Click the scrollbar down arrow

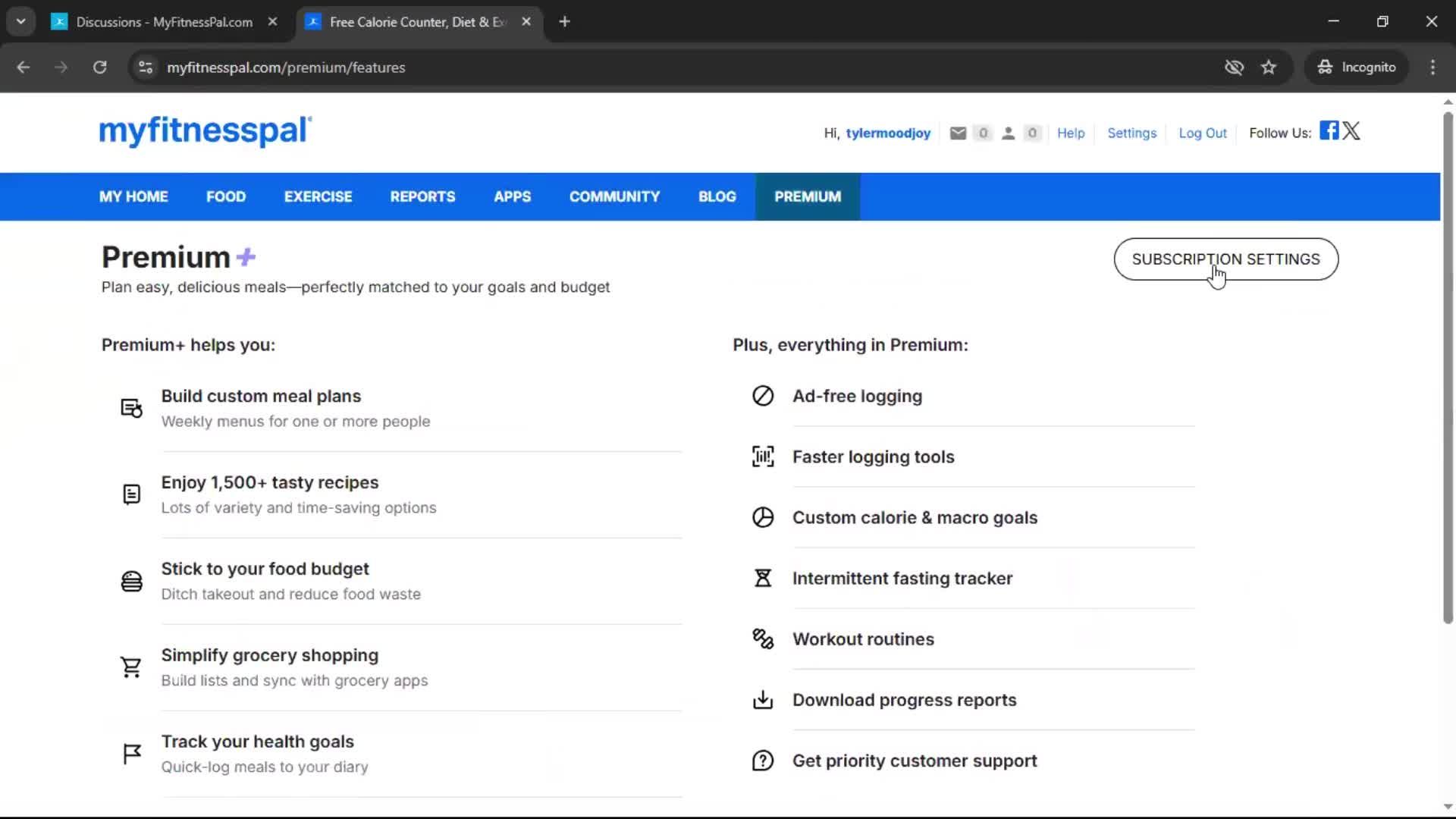[1448, 807]
